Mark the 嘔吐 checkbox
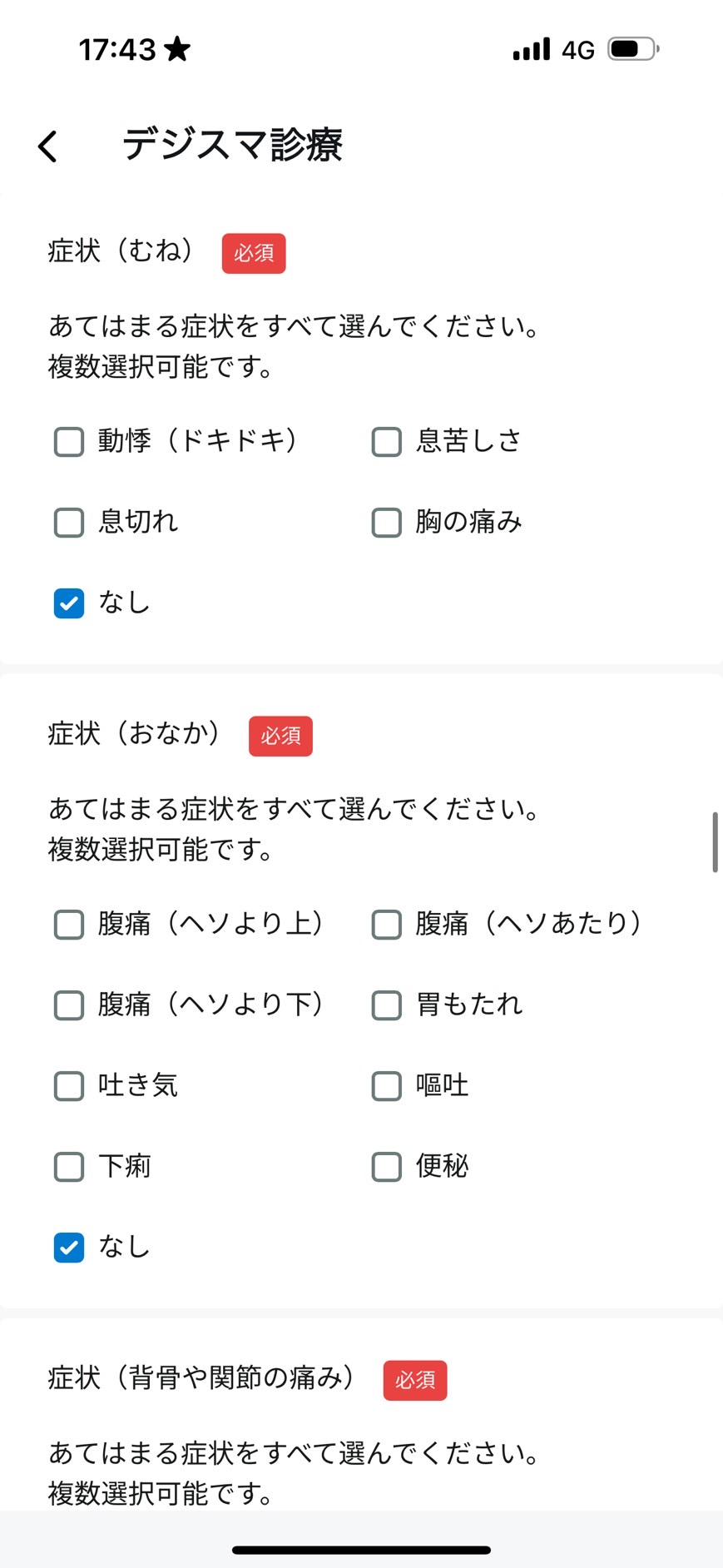Image resolution: width=723 pixels, height=1568 pixels. 387,1086
